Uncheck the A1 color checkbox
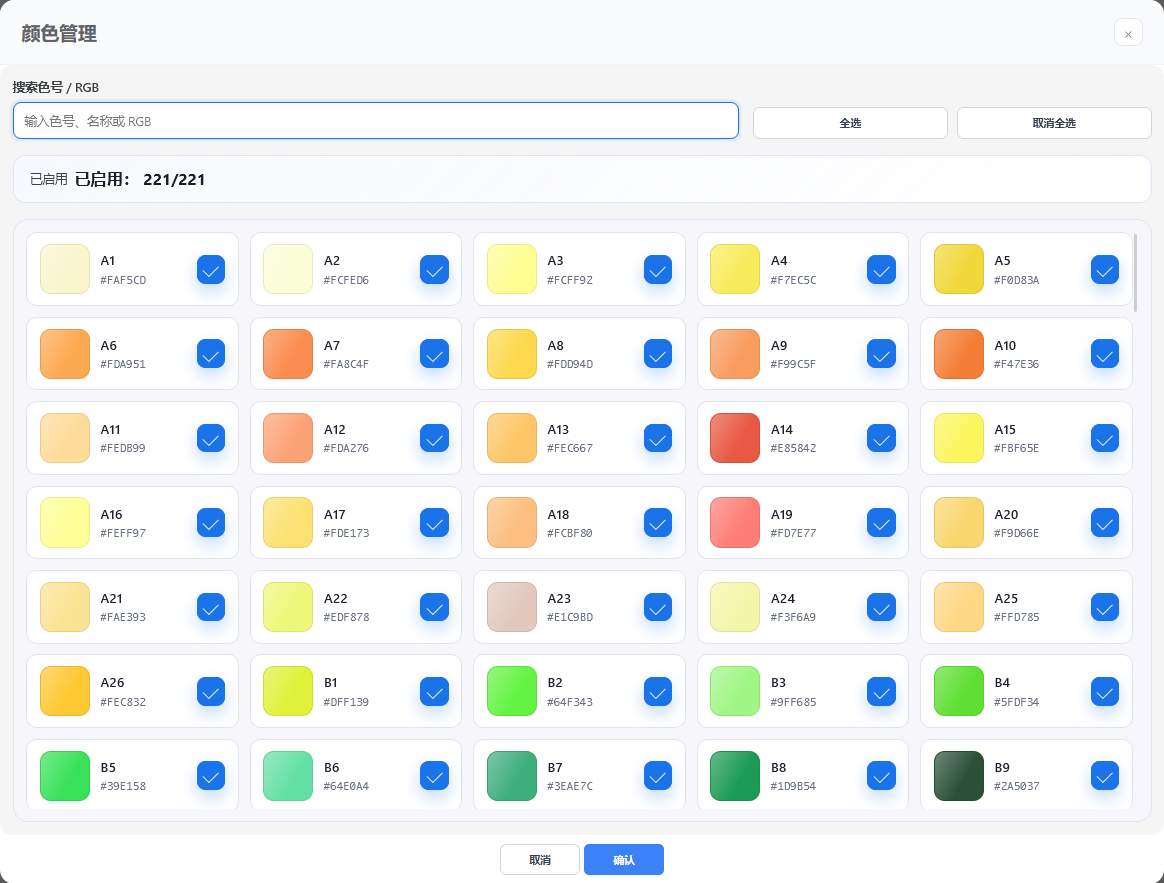 (x=211, y=270)
